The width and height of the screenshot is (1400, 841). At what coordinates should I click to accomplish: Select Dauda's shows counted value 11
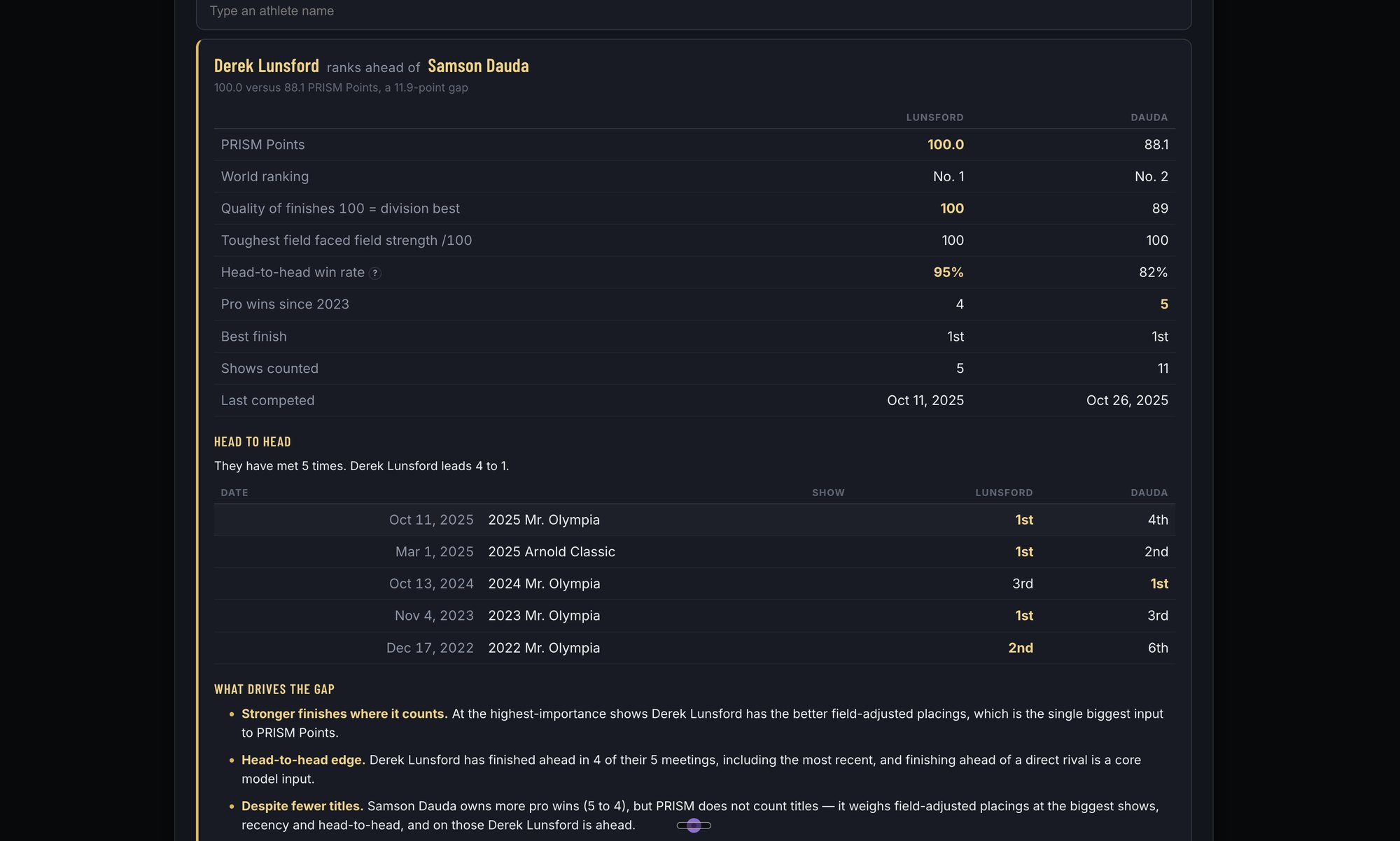[1163, 369]
